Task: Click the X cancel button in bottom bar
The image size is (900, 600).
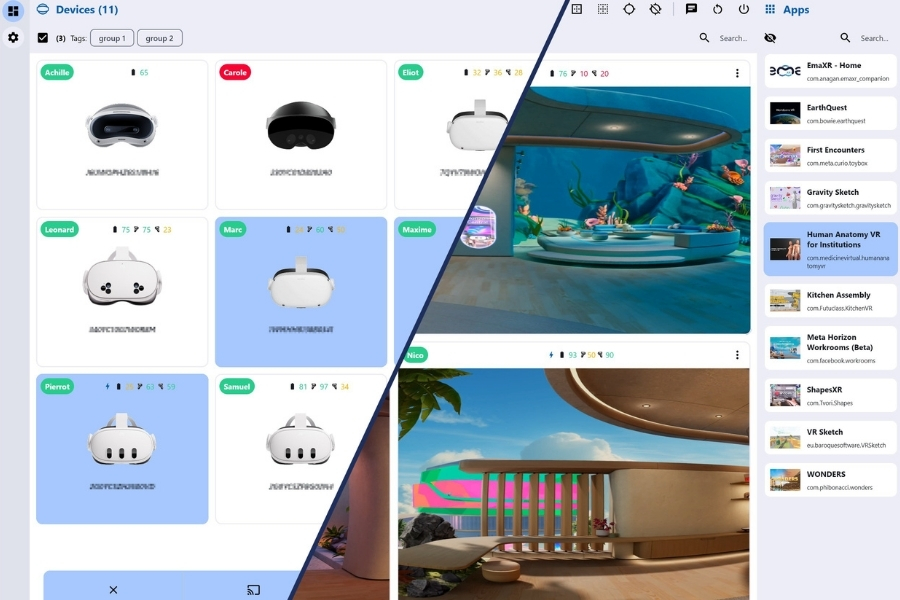Action: [x=113, y=590]
